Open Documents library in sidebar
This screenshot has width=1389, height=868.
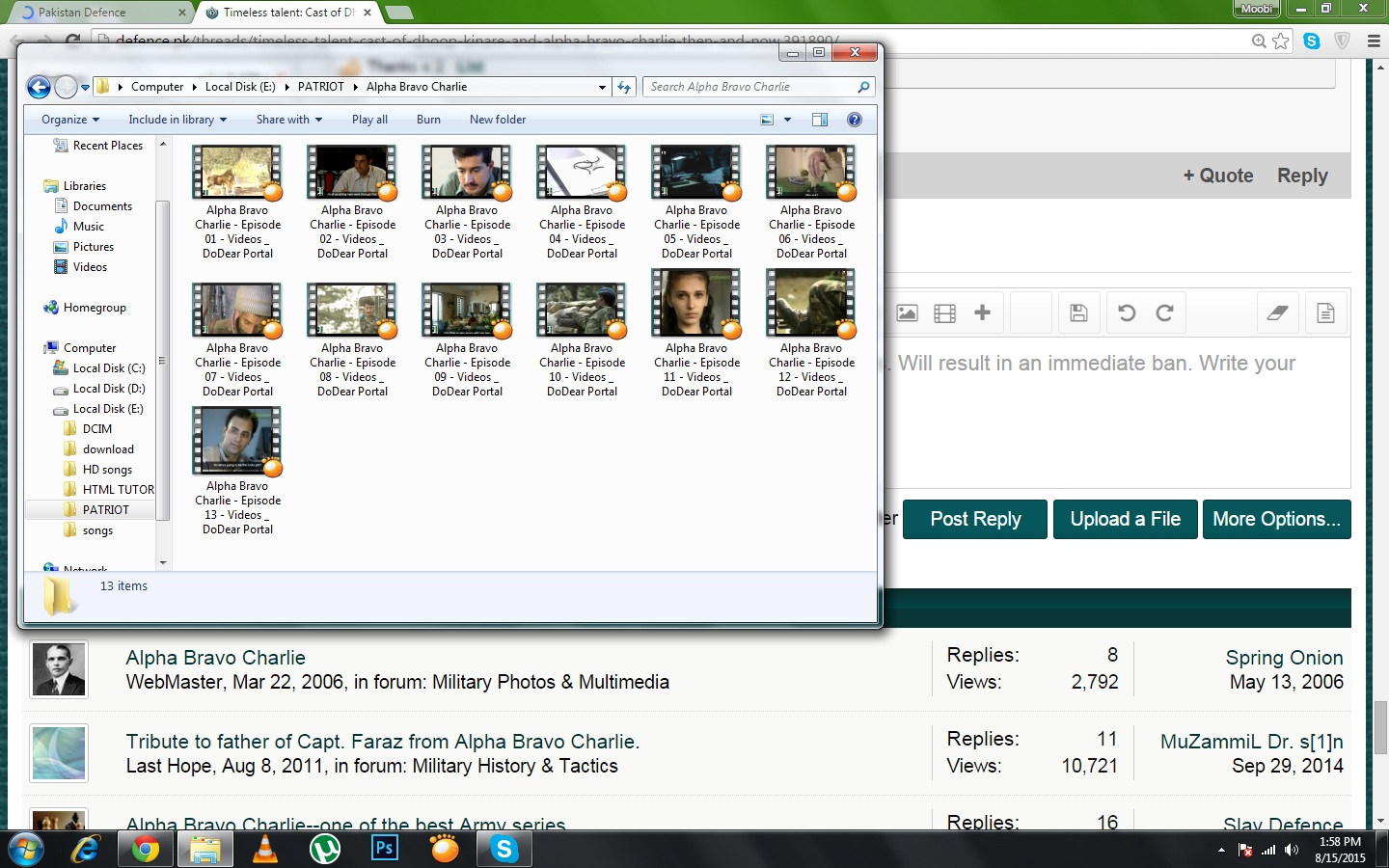93,206
